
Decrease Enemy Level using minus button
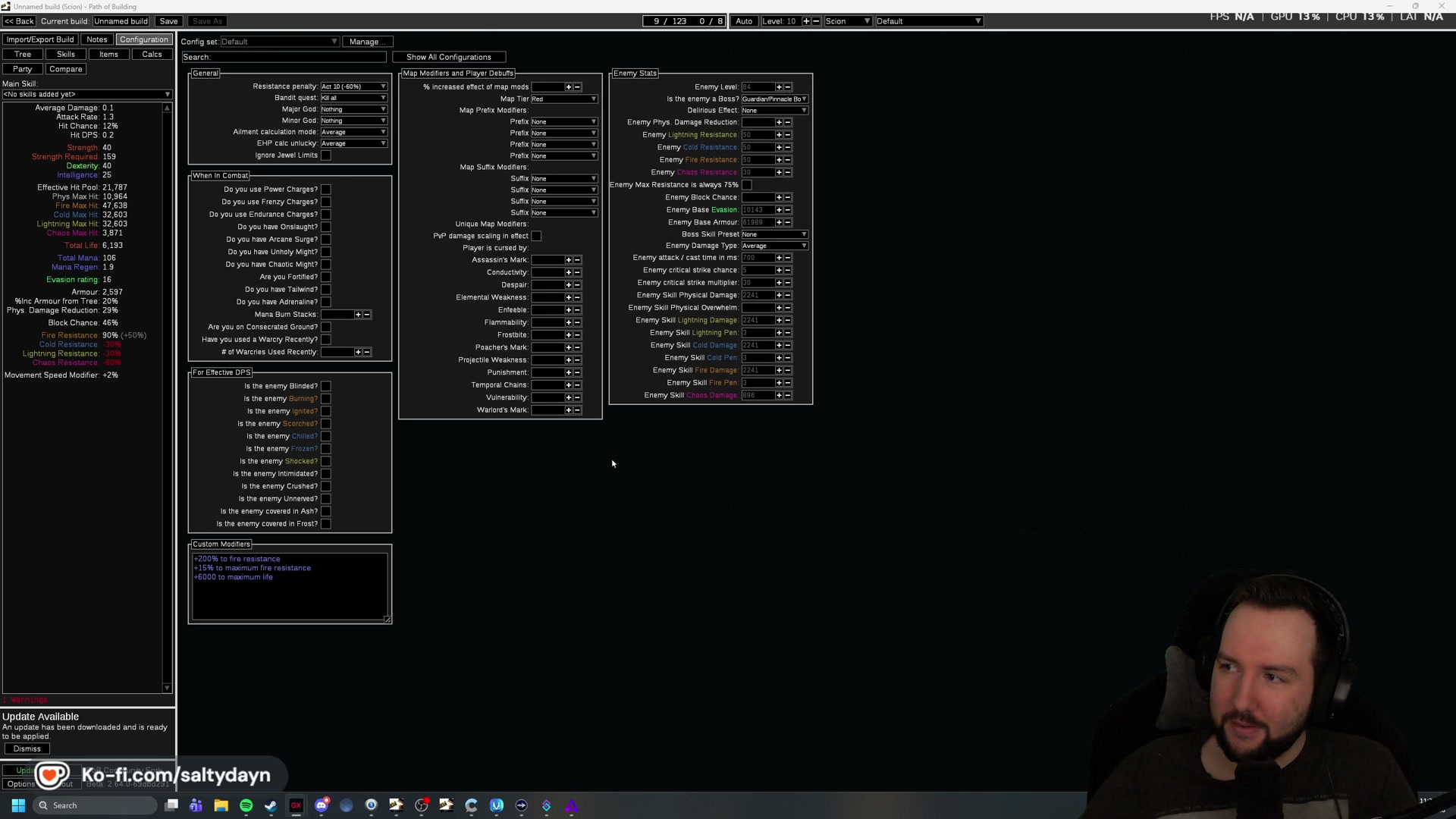[788, 87]
